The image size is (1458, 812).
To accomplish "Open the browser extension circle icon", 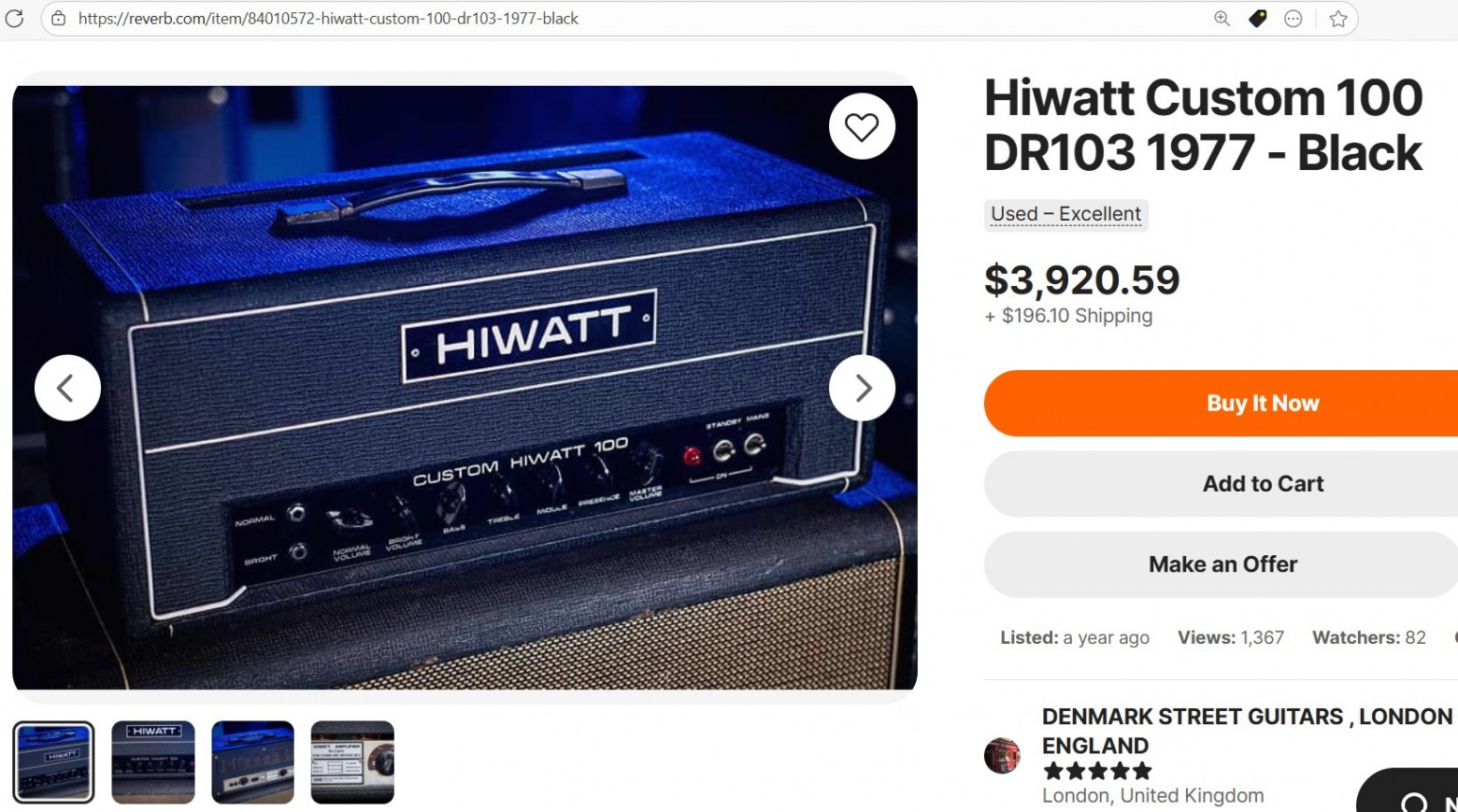I will [x=1294, y=18].
